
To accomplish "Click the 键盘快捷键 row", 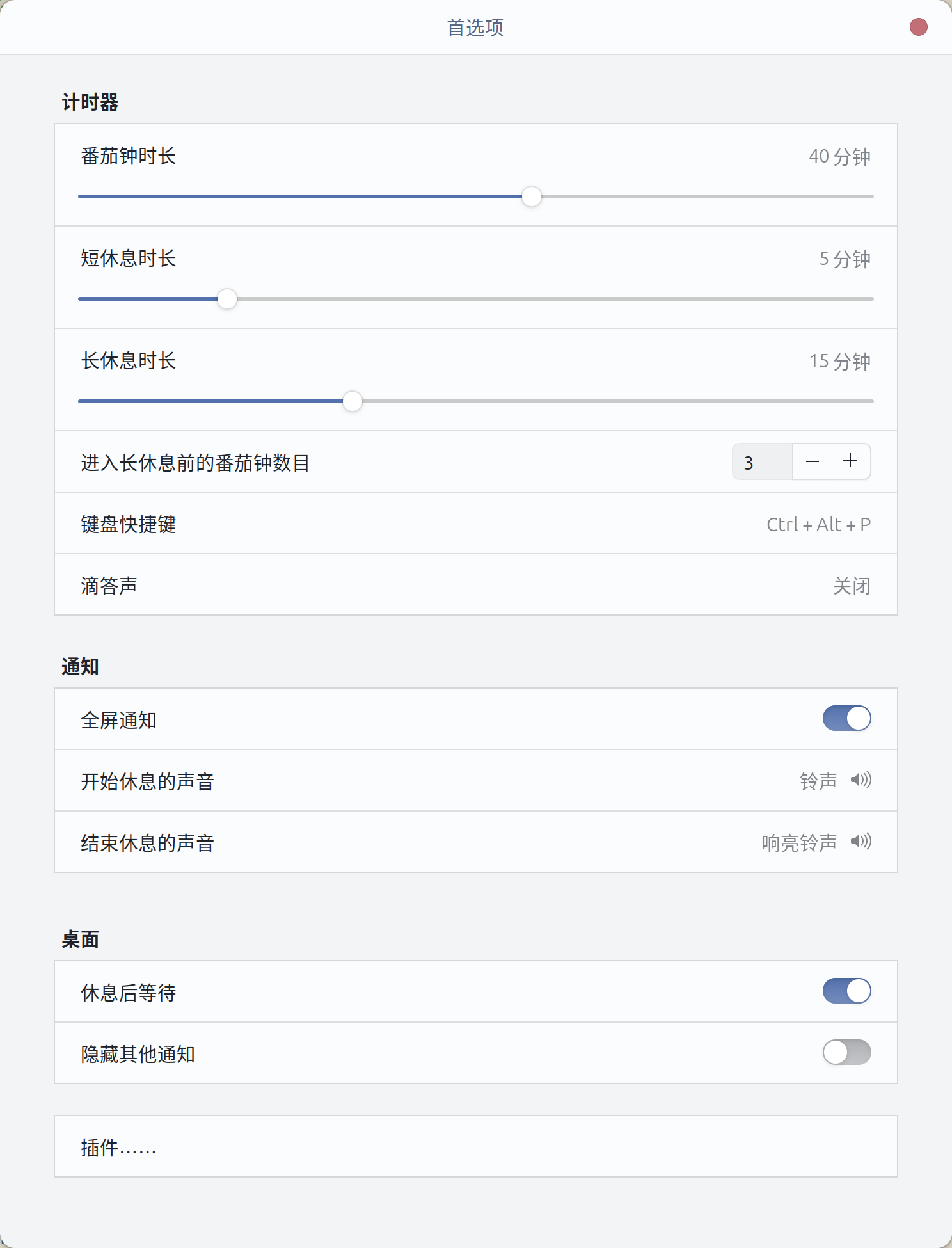I will [x=128, y=524].
